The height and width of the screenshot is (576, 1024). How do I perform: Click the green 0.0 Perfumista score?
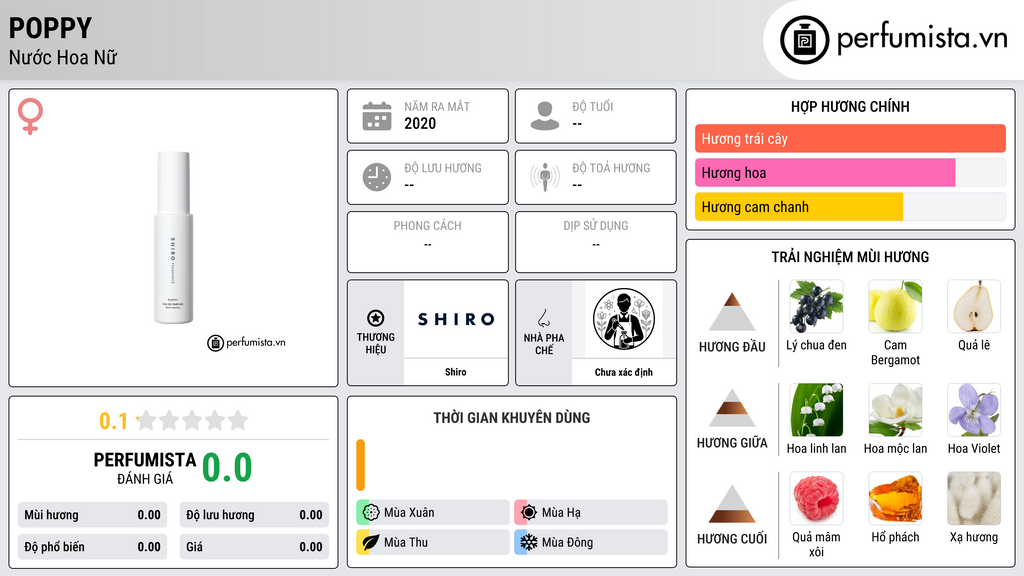tap(227, 467)
